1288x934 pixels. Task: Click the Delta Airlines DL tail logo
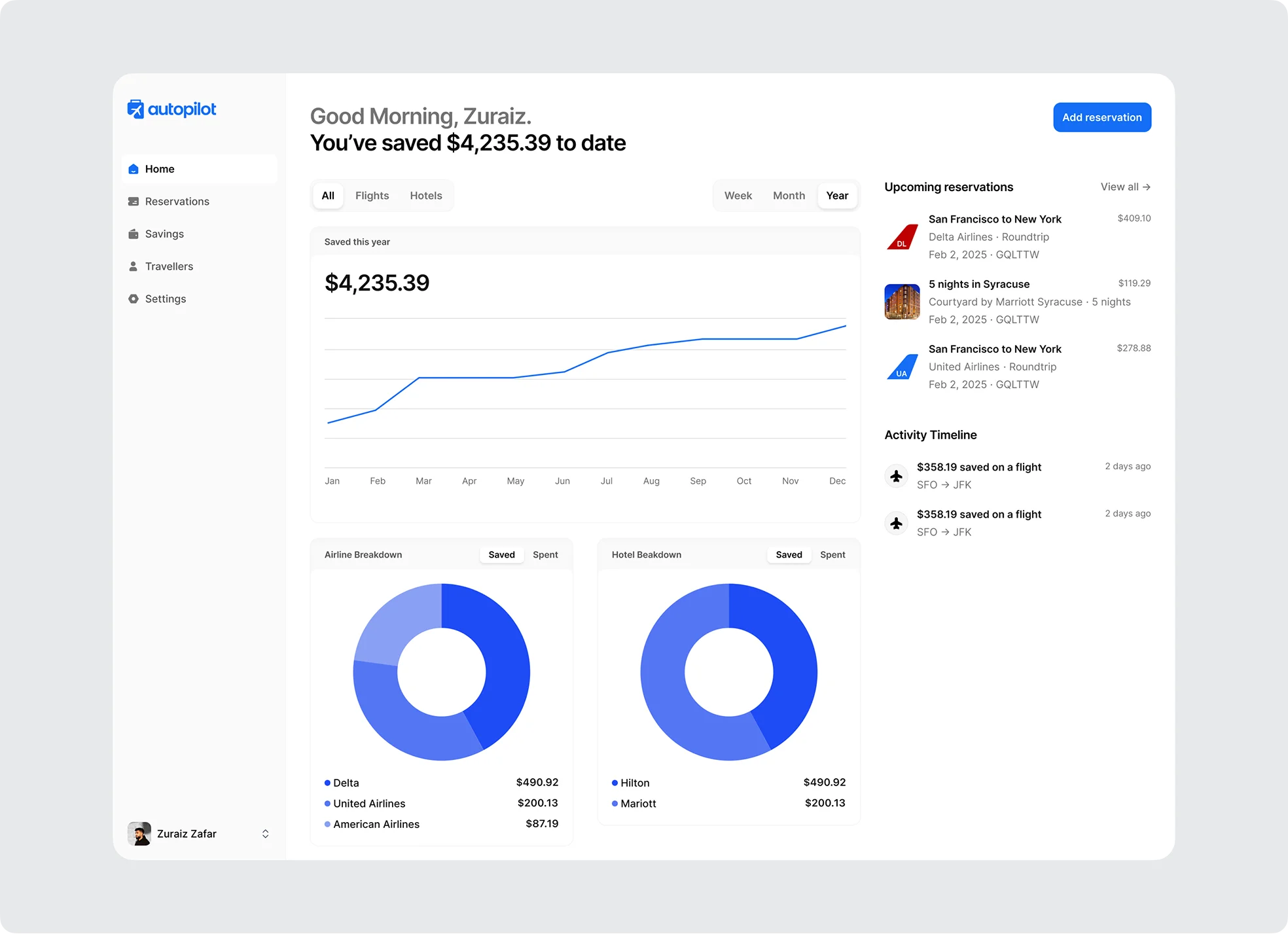[903, 237]
